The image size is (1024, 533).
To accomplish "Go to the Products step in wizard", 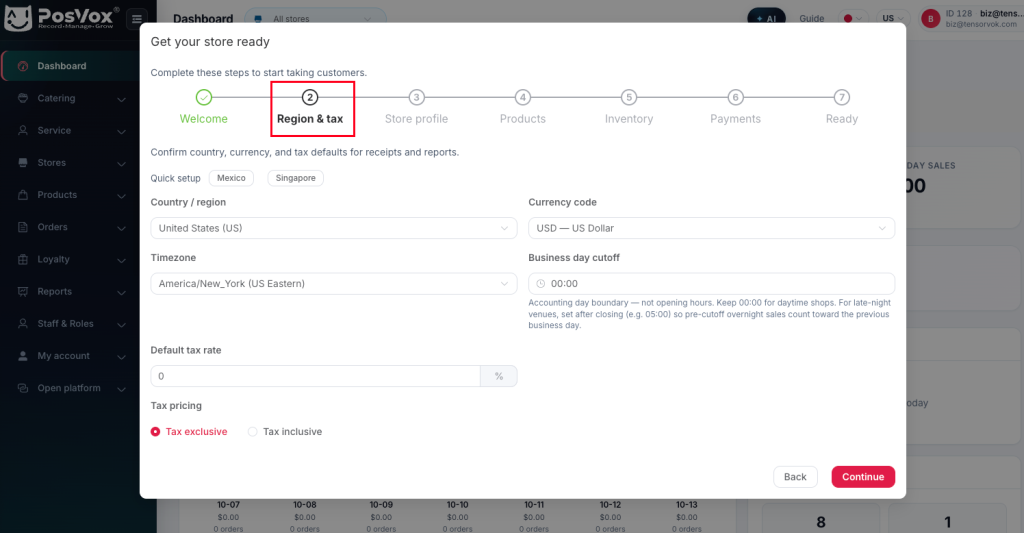I will coord(522,108).
